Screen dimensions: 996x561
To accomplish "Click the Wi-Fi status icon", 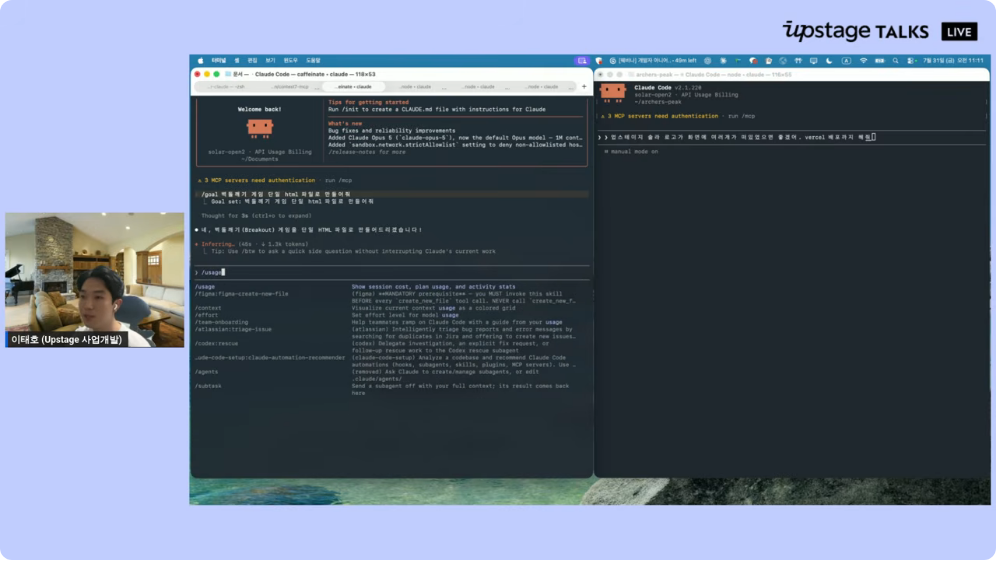I will (863, 61).
